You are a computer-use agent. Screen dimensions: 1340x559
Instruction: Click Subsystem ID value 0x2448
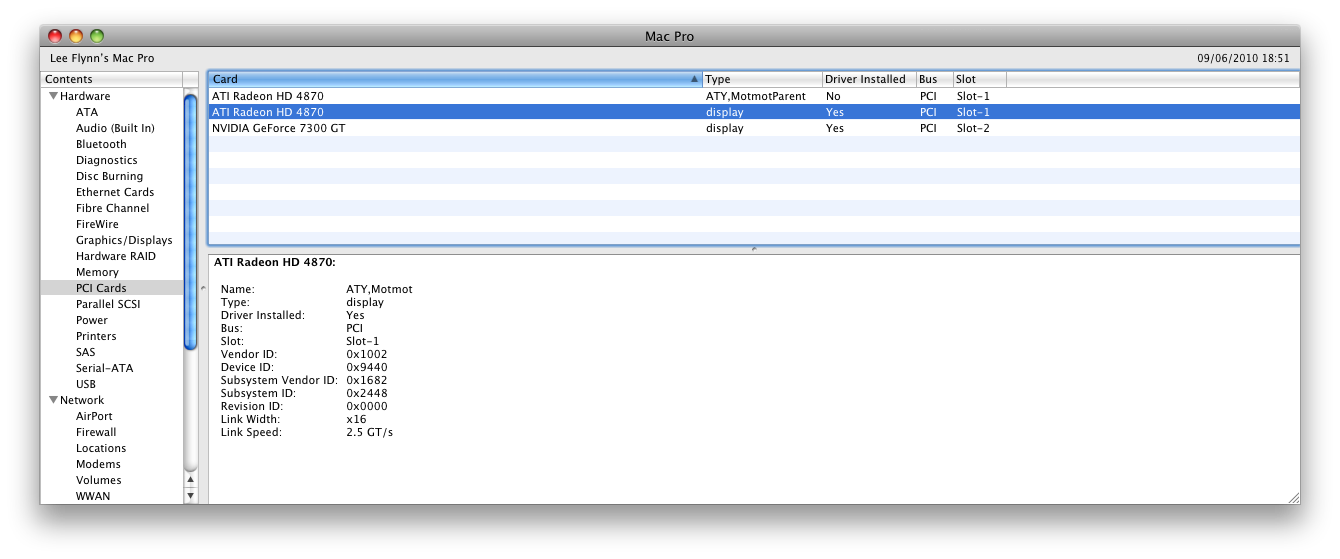(x=367, y=393)
